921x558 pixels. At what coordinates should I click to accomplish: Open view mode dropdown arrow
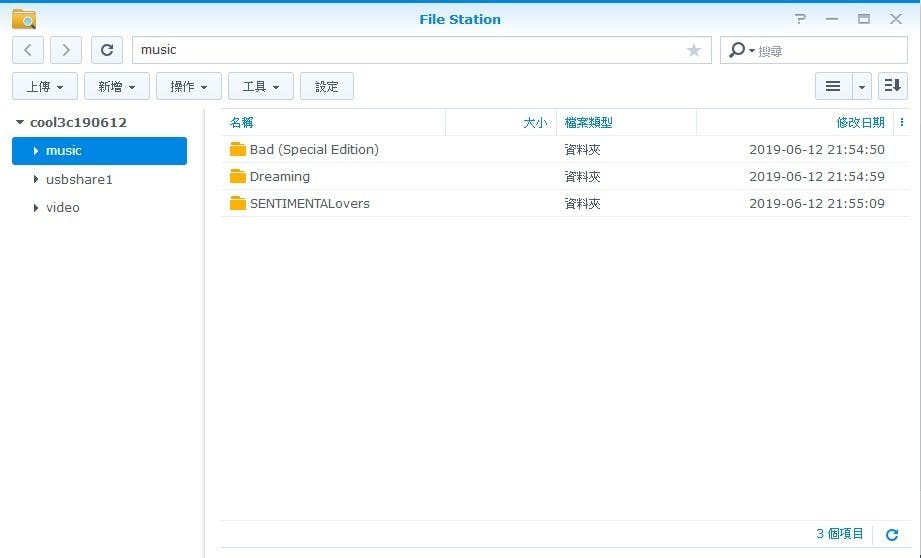click(862, 86)
